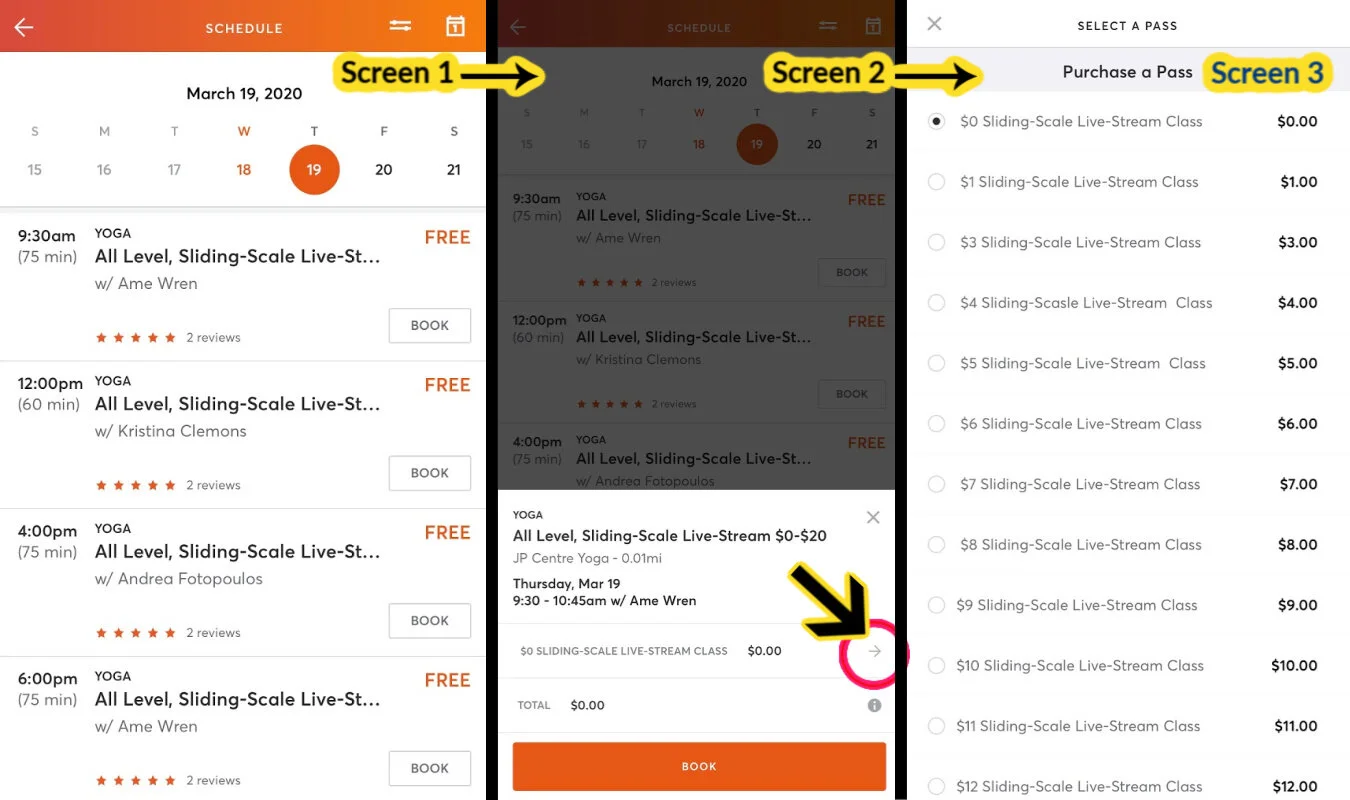The height and width of the screenshot is (800, 1350).
Task: Book the 4:00pm class on Screen 1
Action: click(429, 621)
